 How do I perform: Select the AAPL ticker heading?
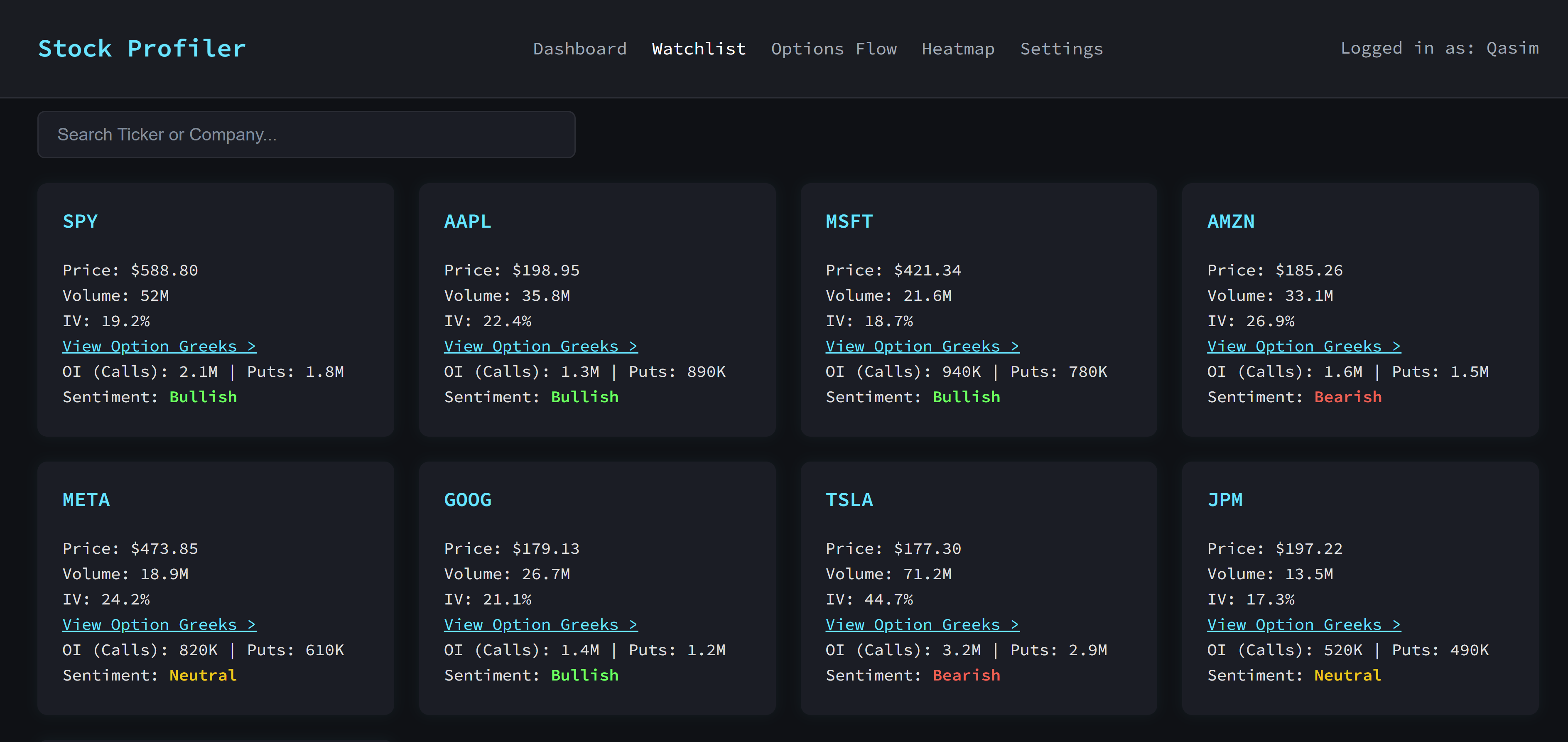pyautogui.click(x=467, y=221)
